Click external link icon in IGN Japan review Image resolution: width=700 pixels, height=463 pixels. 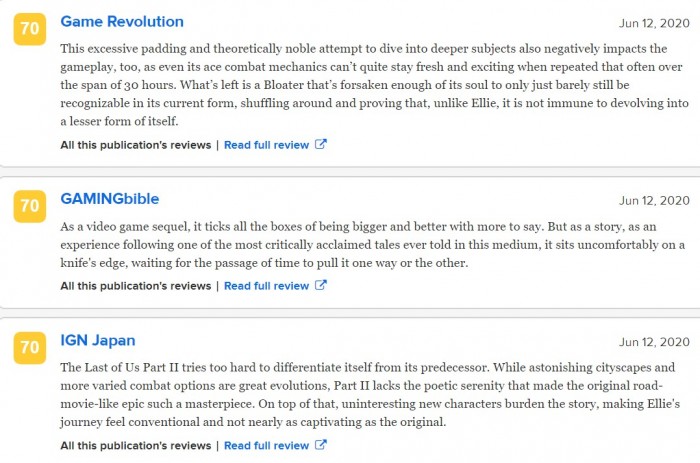pyautogui.click(x=321, y=445)
